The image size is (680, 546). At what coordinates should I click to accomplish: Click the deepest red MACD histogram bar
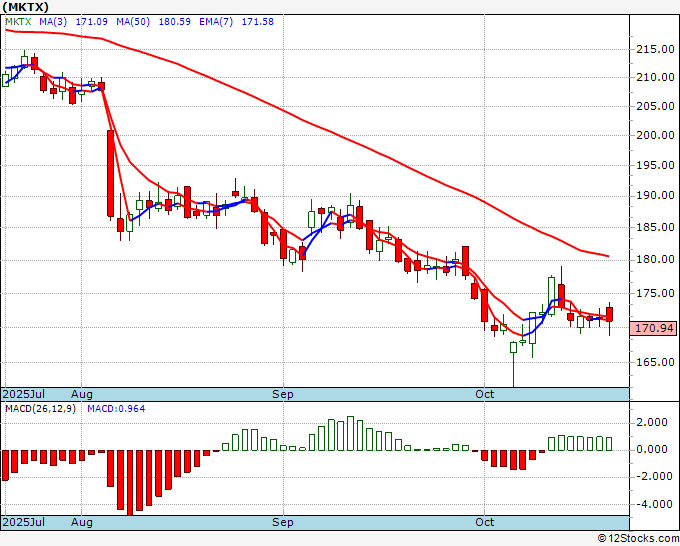(130, 482)
